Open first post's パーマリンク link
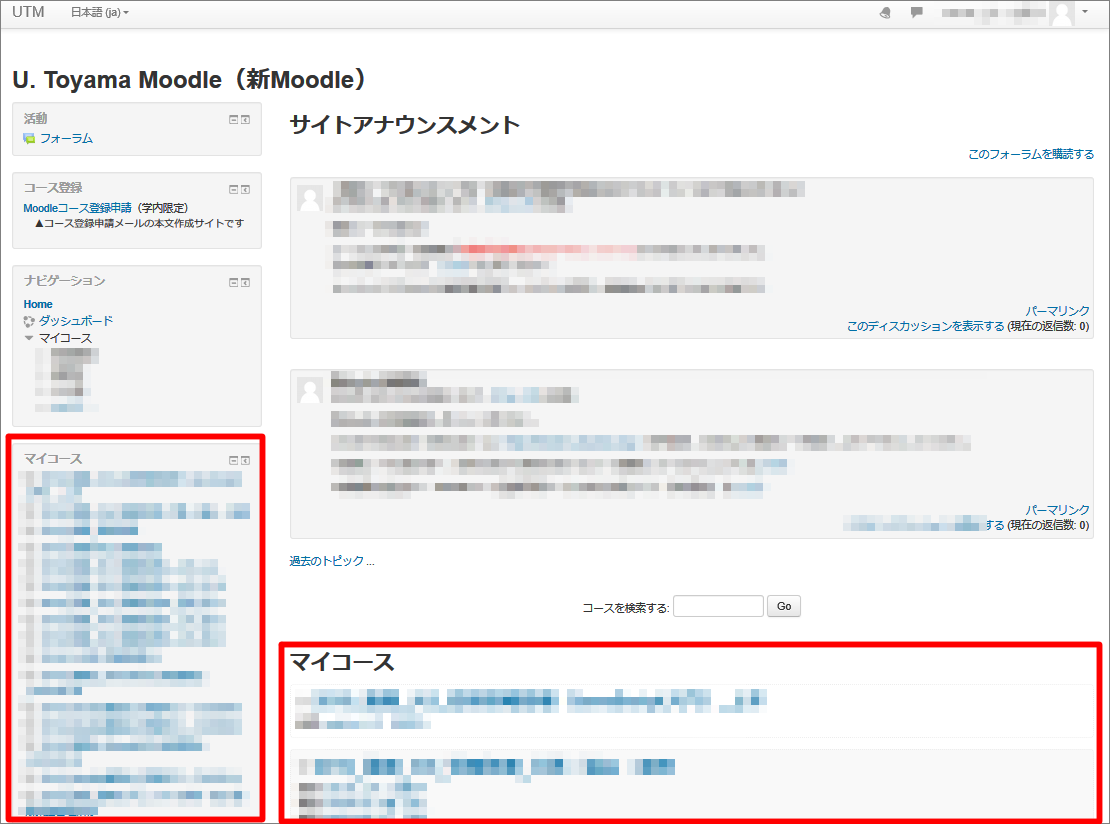This screenshot has width=1110, height=824. point(1058,311)
